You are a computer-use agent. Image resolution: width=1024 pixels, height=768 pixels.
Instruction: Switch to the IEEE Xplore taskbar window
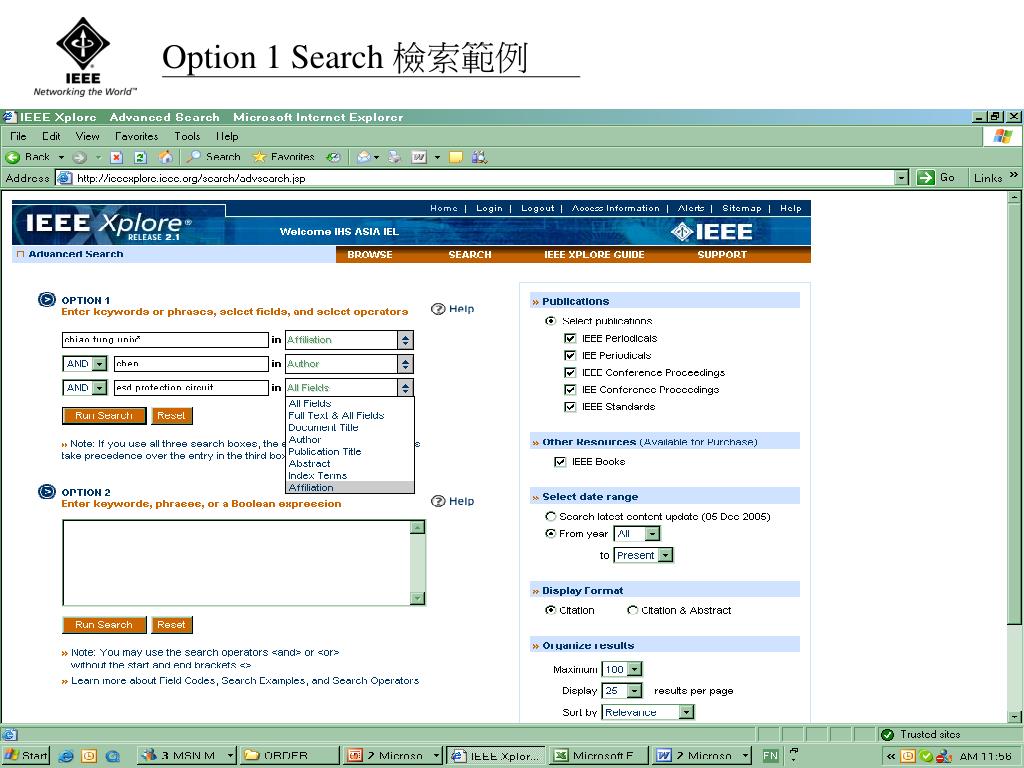497,756
